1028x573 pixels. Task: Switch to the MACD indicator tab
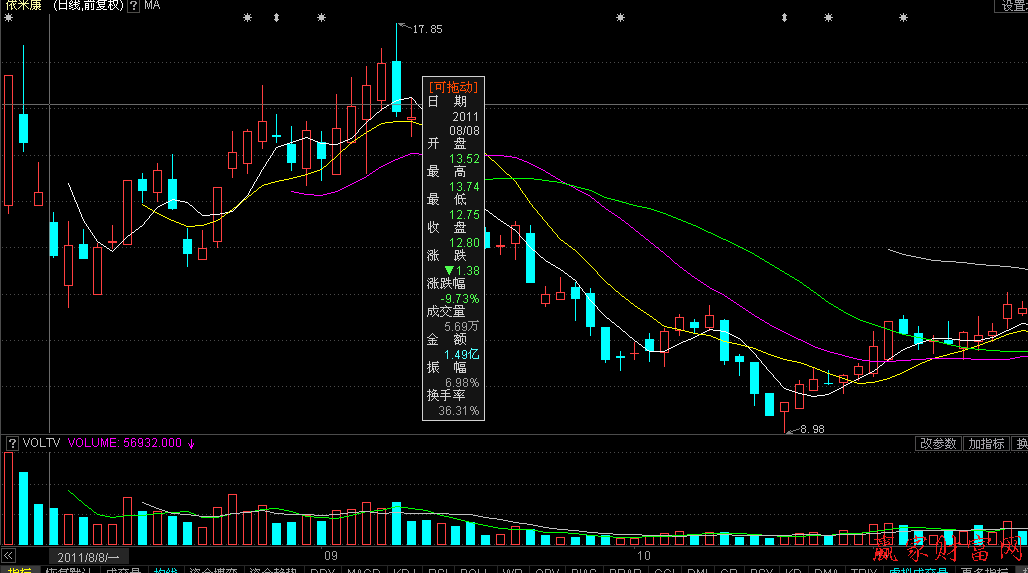362,571
